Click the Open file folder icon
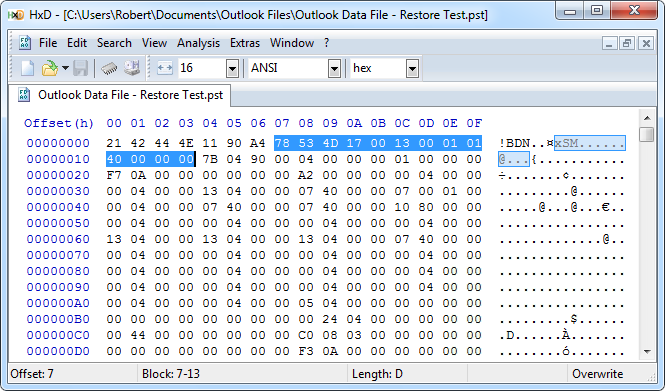 50,68
